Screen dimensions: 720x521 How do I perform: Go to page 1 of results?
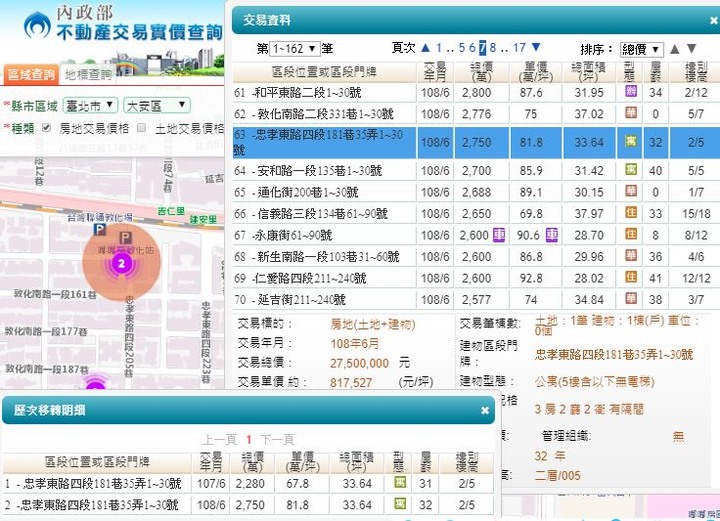[x=439, y=47]
